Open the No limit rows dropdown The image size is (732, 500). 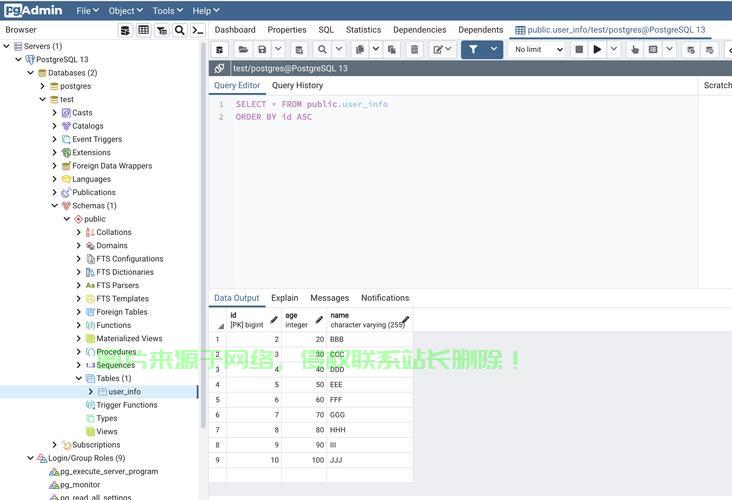[x=539, y=49]
